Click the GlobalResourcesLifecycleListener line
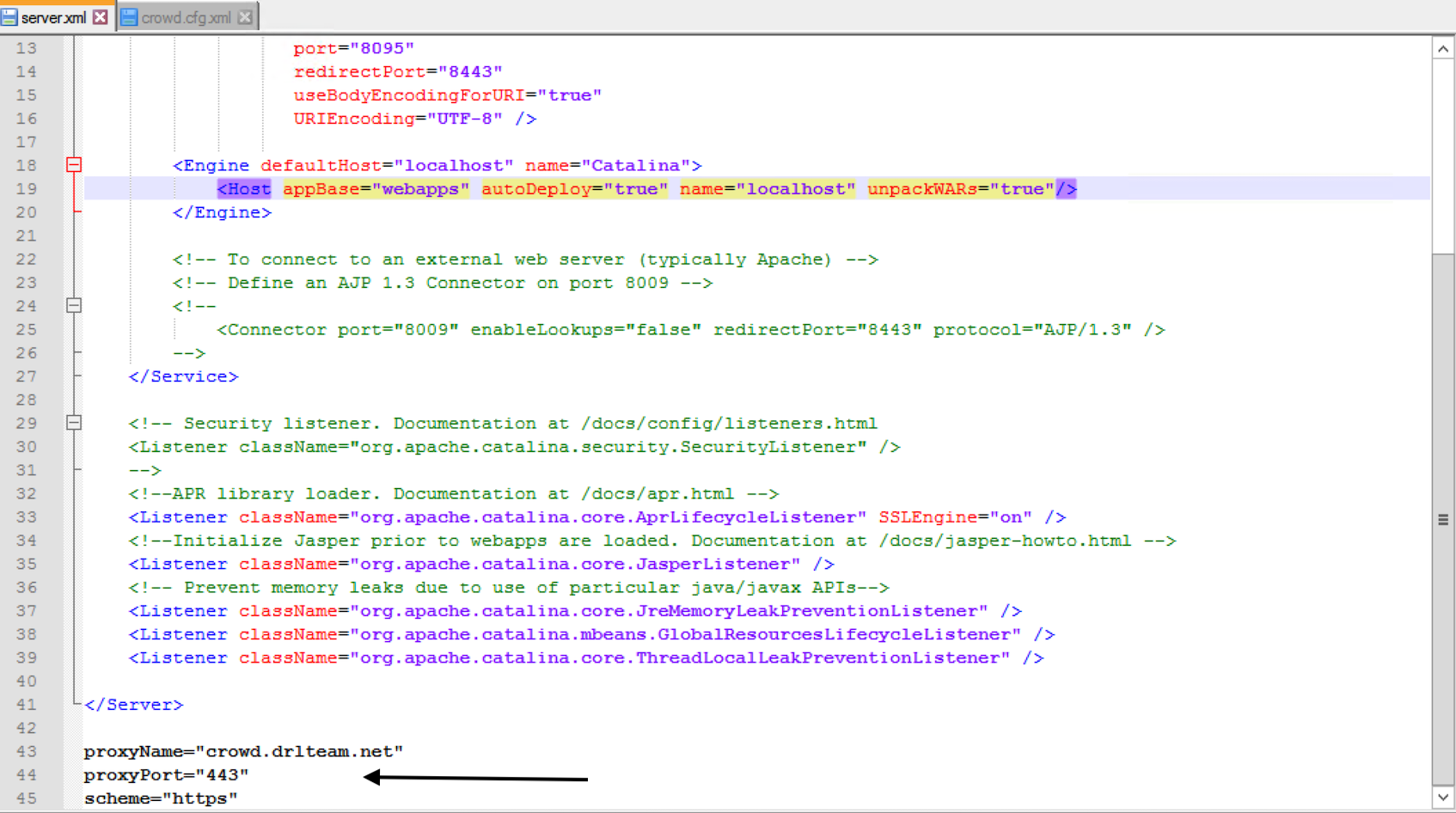 [x=591, y=634]
